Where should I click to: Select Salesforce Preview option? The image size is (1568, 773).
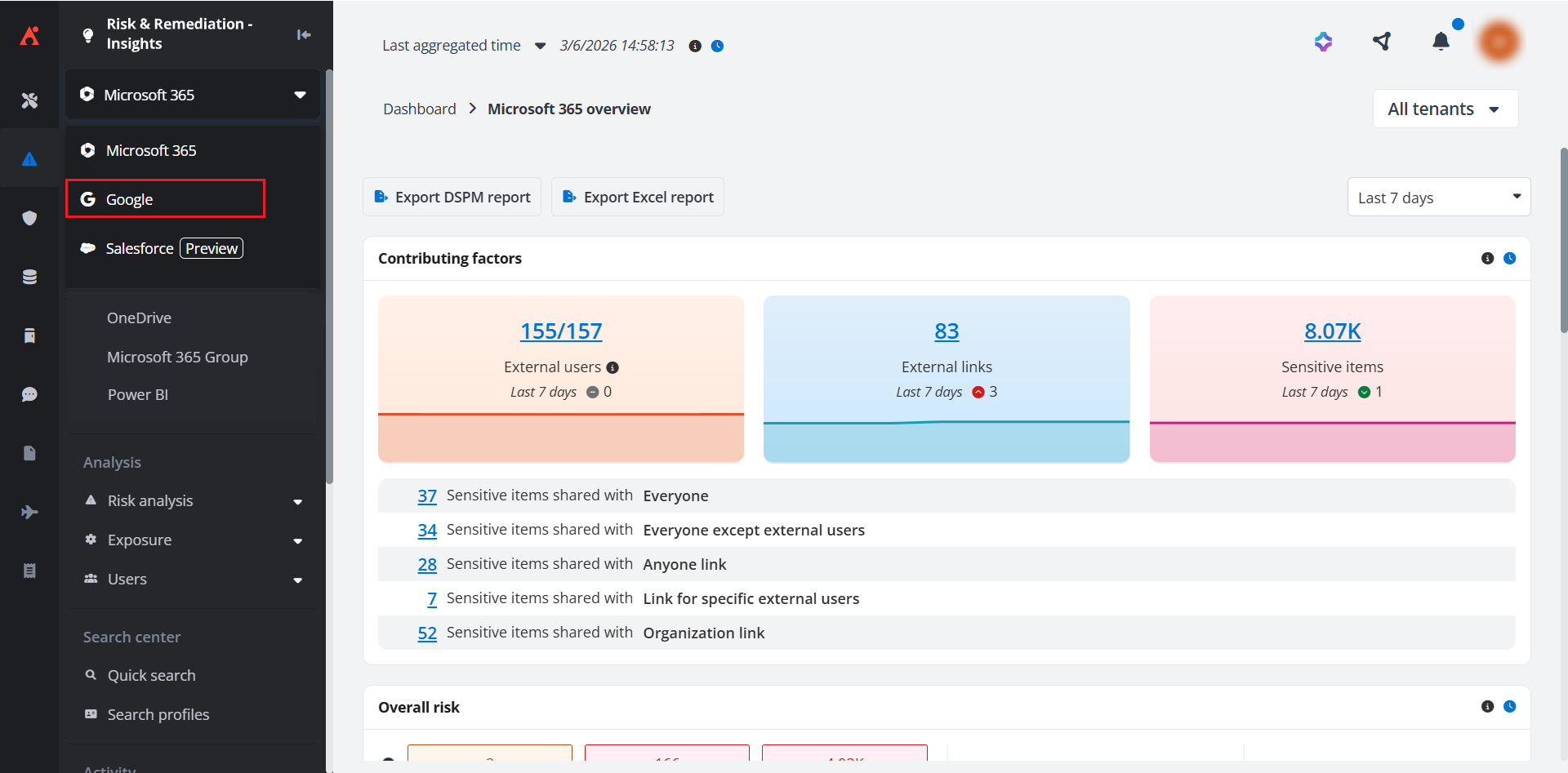[162, 248]
